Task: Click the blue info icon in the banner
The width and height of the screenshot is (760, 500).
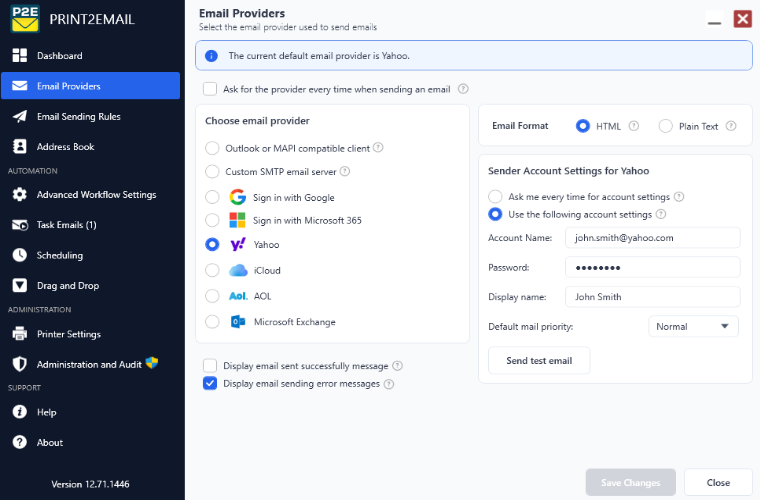Action: [x=211, y=56]
